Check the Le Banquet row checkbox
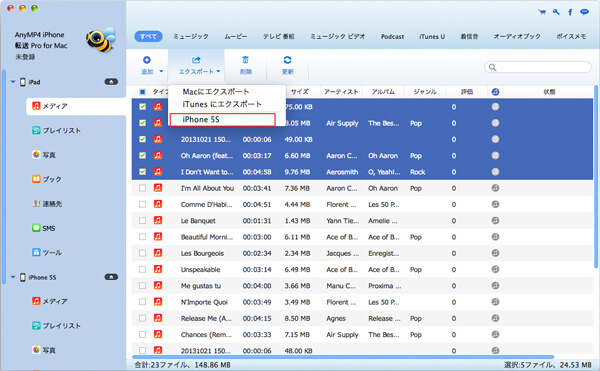This screenshot has width=600, height=371. [x=142, y=220]
